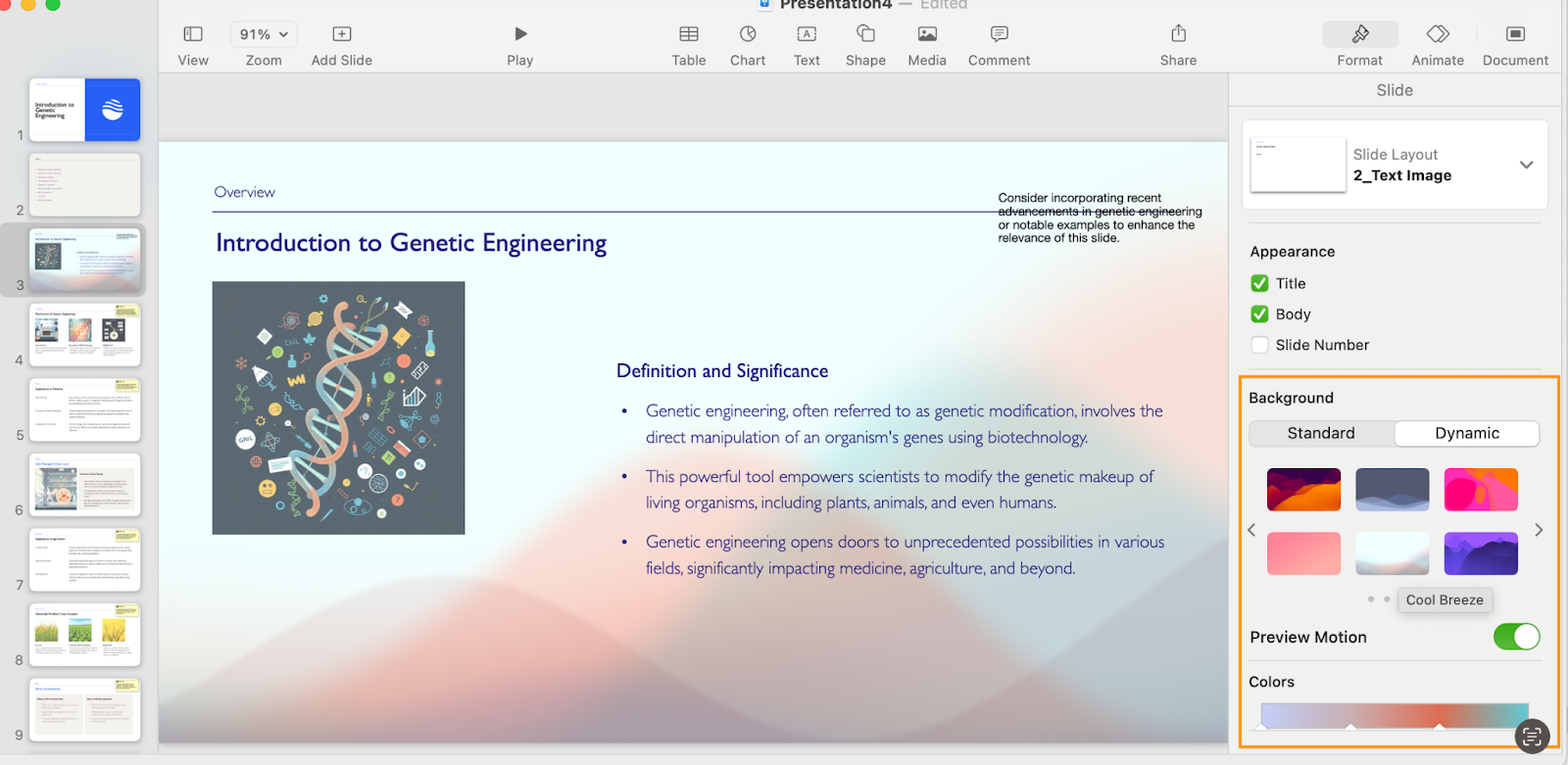The height and width of the screenshot is (765, 1568).
Task: Click the Play slideshow icon
Action: [x=520, y=34]
